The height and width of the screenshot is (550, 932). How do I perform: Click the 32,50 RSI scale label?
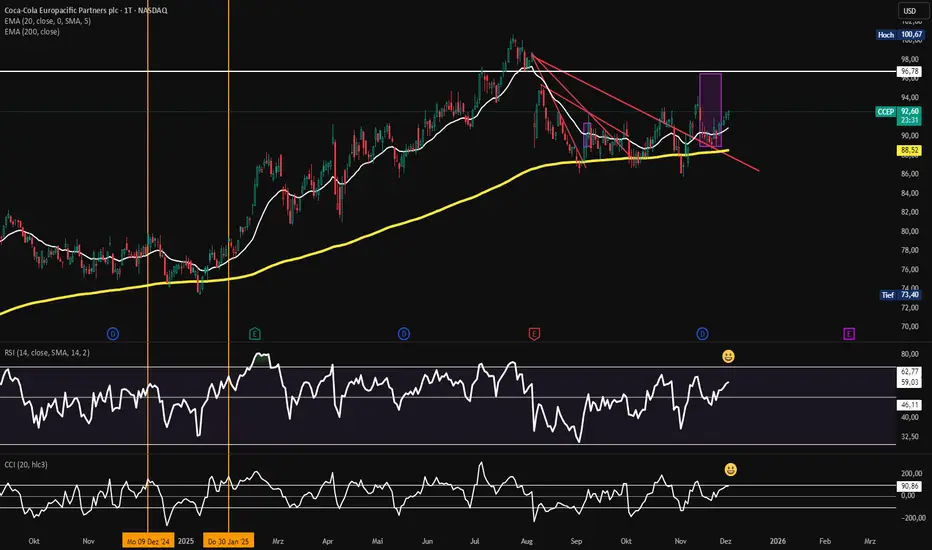tap(910, 436)
